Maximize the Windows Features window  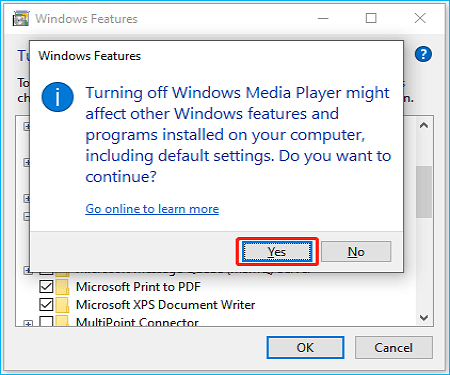[x=371, y=18]
